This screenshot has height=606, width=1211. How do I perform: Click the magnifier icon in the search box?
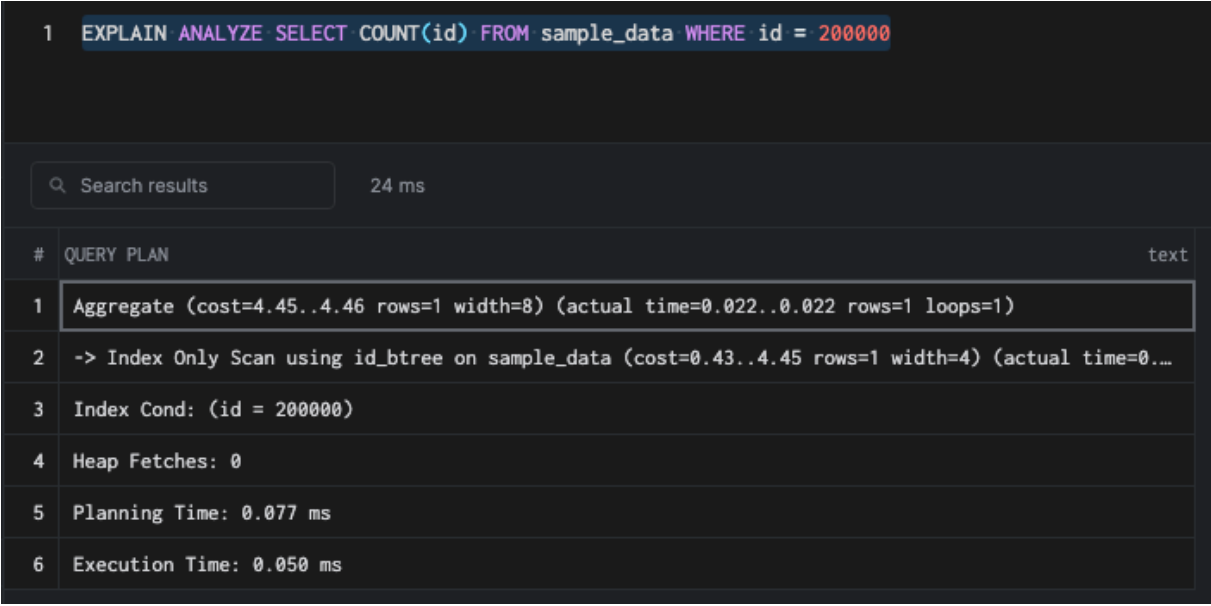58,186
